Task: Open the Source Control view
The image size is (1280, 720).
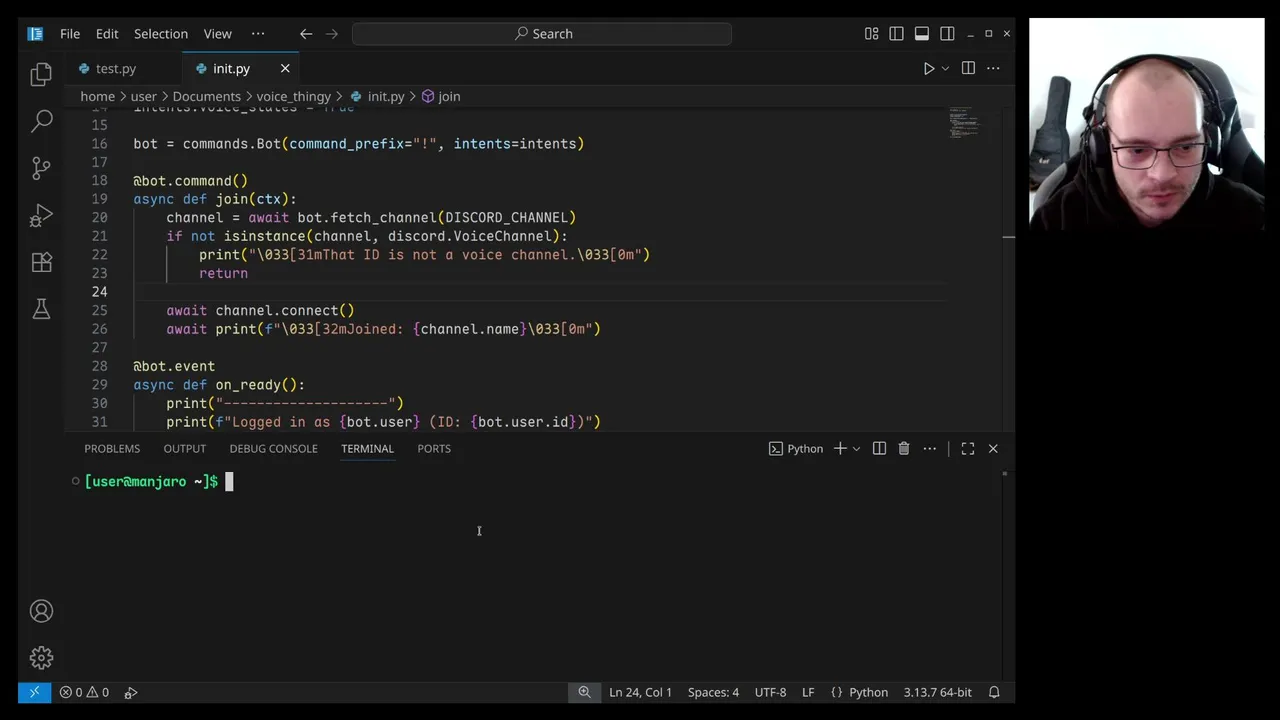Action: click(41, 168)
